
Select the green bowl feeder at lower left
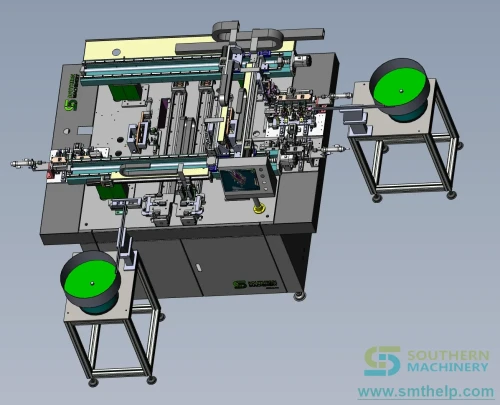click(x=90, y=282)
